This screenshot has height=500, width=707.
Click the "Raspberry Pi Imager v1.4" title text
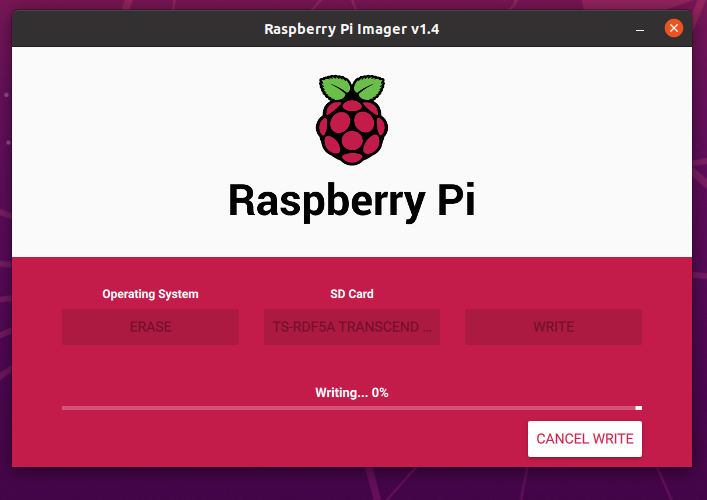pos(352,29)
